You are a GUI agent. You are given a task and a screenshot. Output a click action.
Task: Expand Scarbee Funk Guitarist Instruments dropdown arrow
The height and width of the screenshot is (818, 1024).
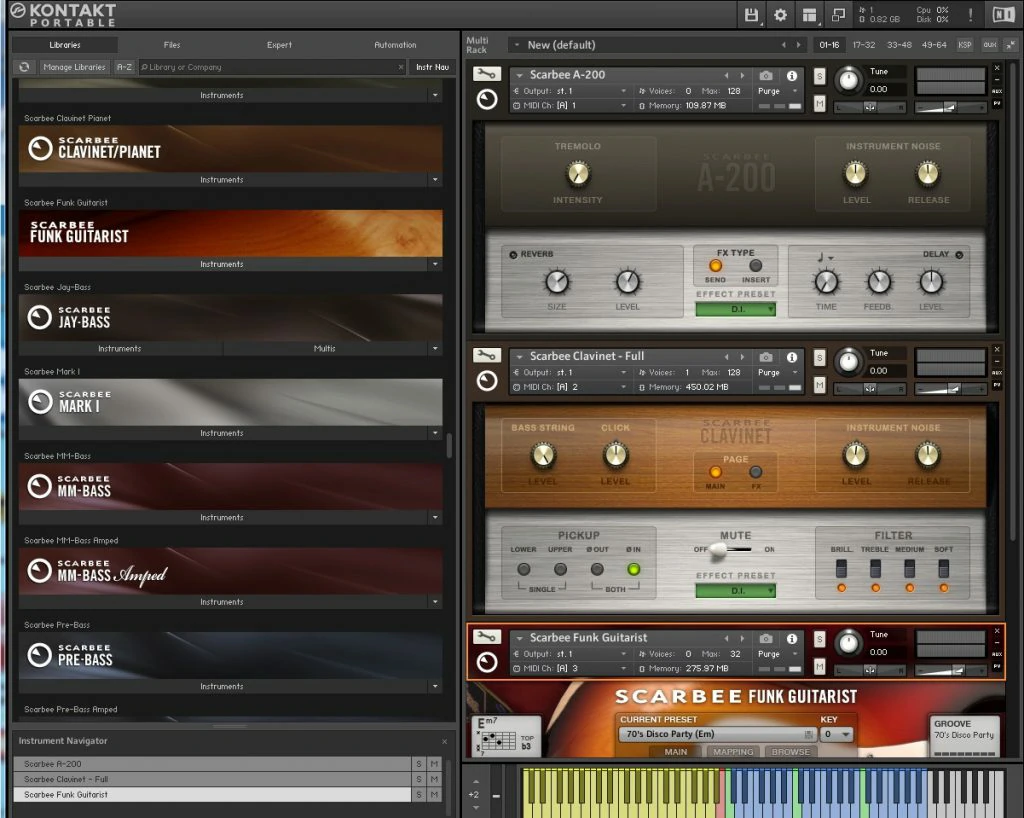point(435,264)
